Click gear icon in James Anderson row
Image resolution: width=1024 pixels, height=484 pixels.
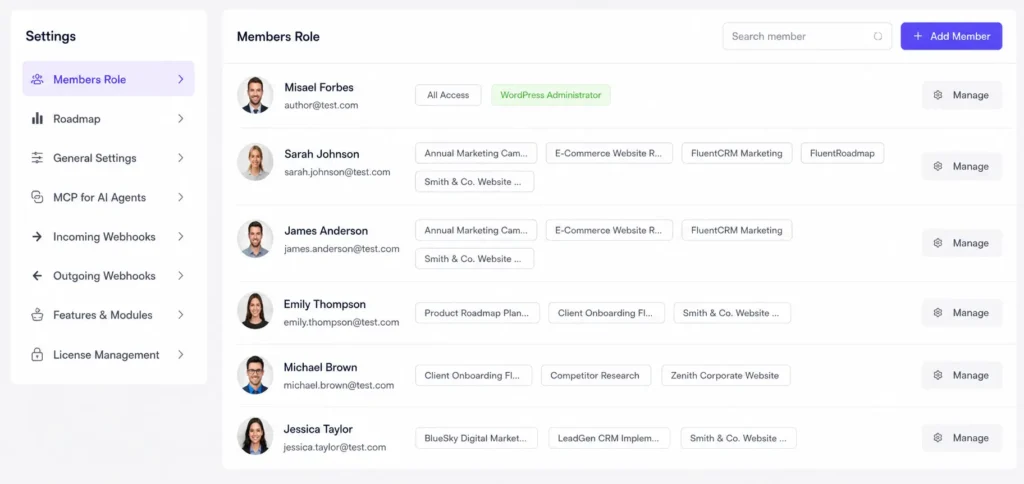938,243
